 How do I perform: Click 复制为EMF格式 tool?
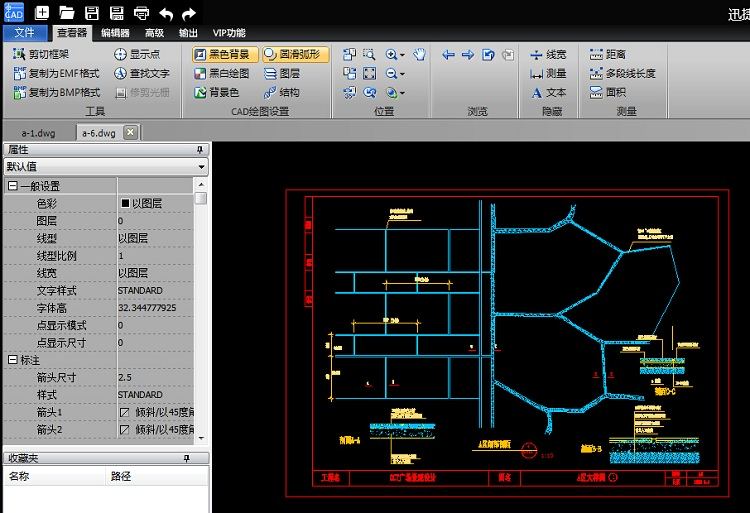(56, 73)
